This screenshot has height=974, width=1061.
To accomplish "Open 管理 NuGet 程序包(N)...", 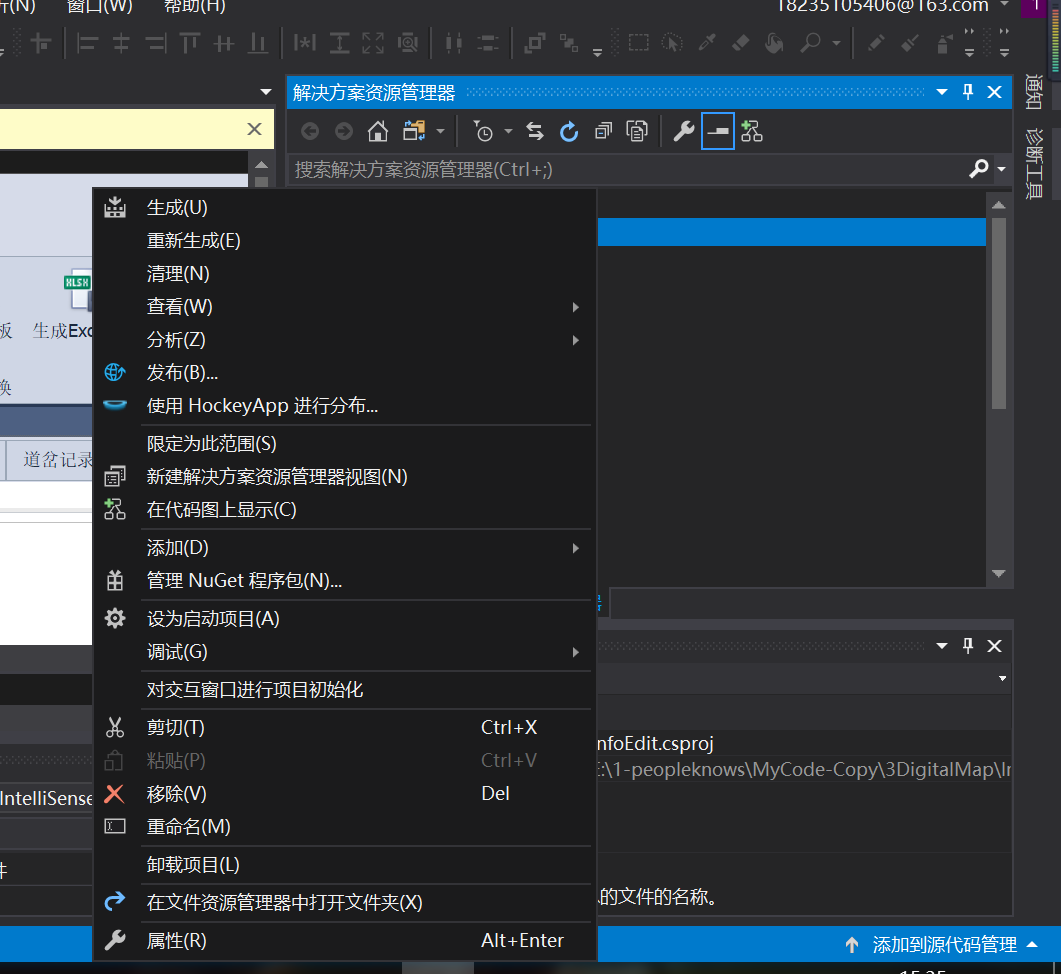I will tap(345, 581).
